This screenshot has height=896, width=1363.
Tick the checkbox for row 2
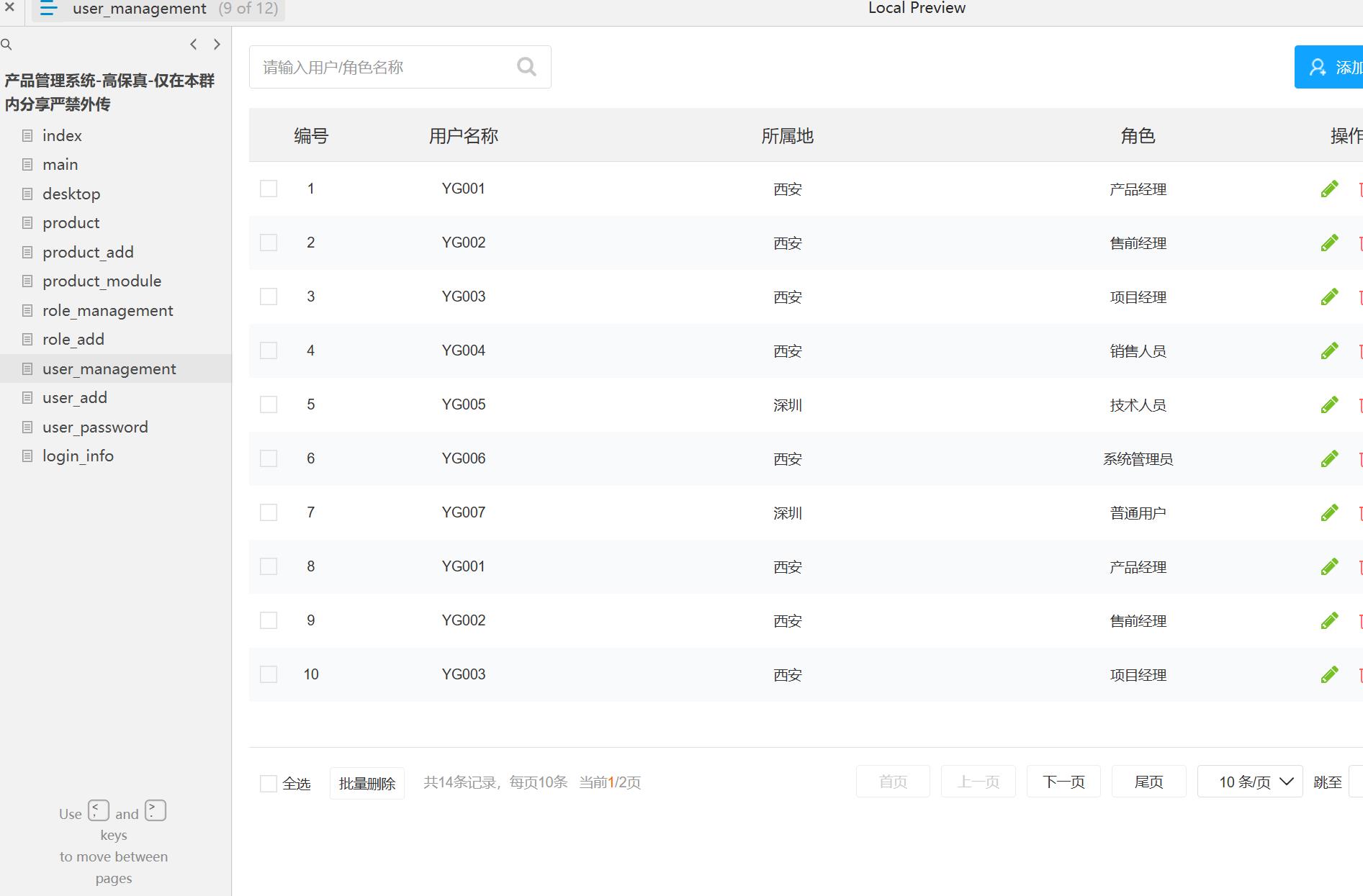[x=269, y=243]
